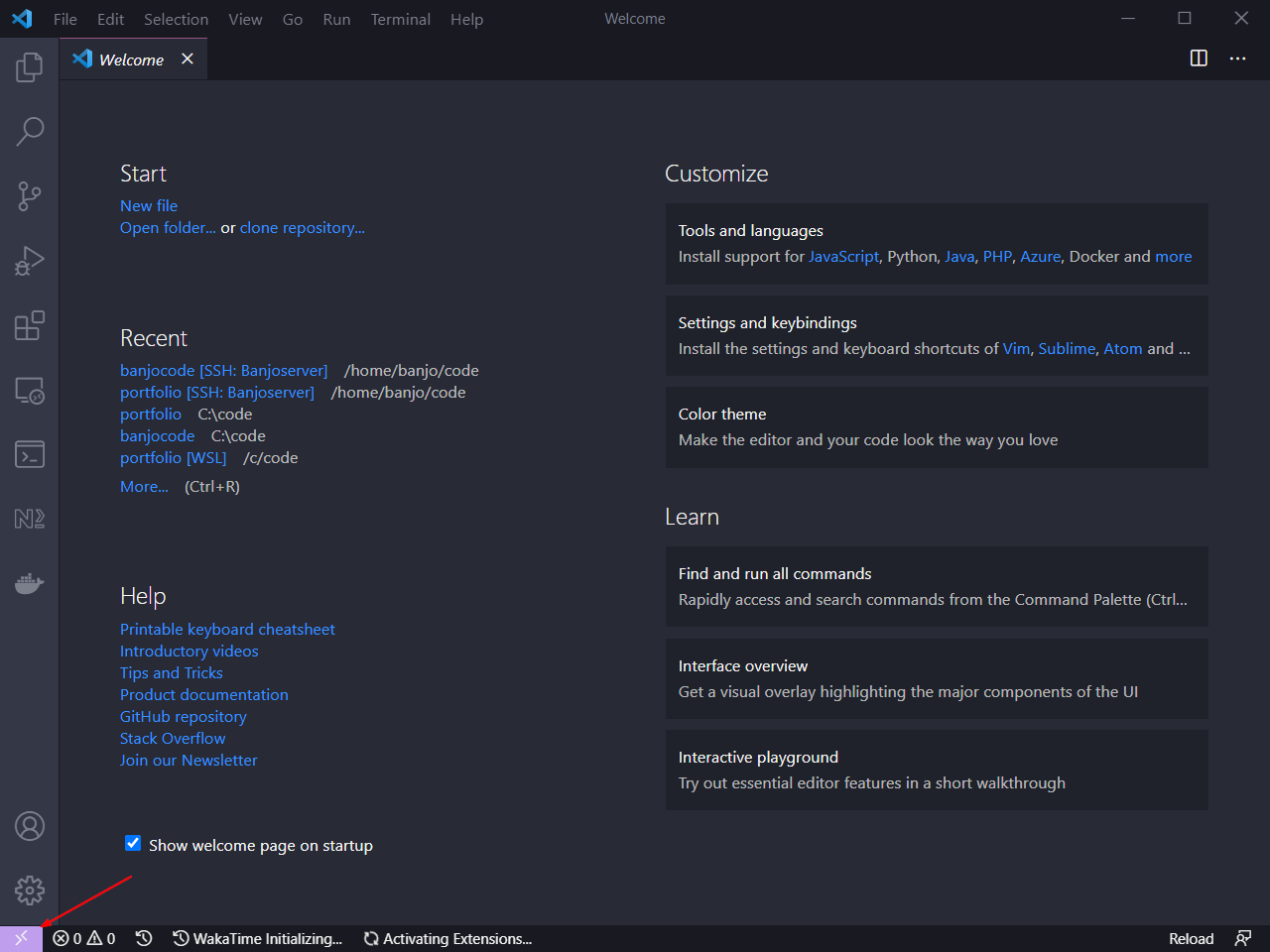Open the Selection menu
Screen dimensions: 1270x952
tap(176, 19)
